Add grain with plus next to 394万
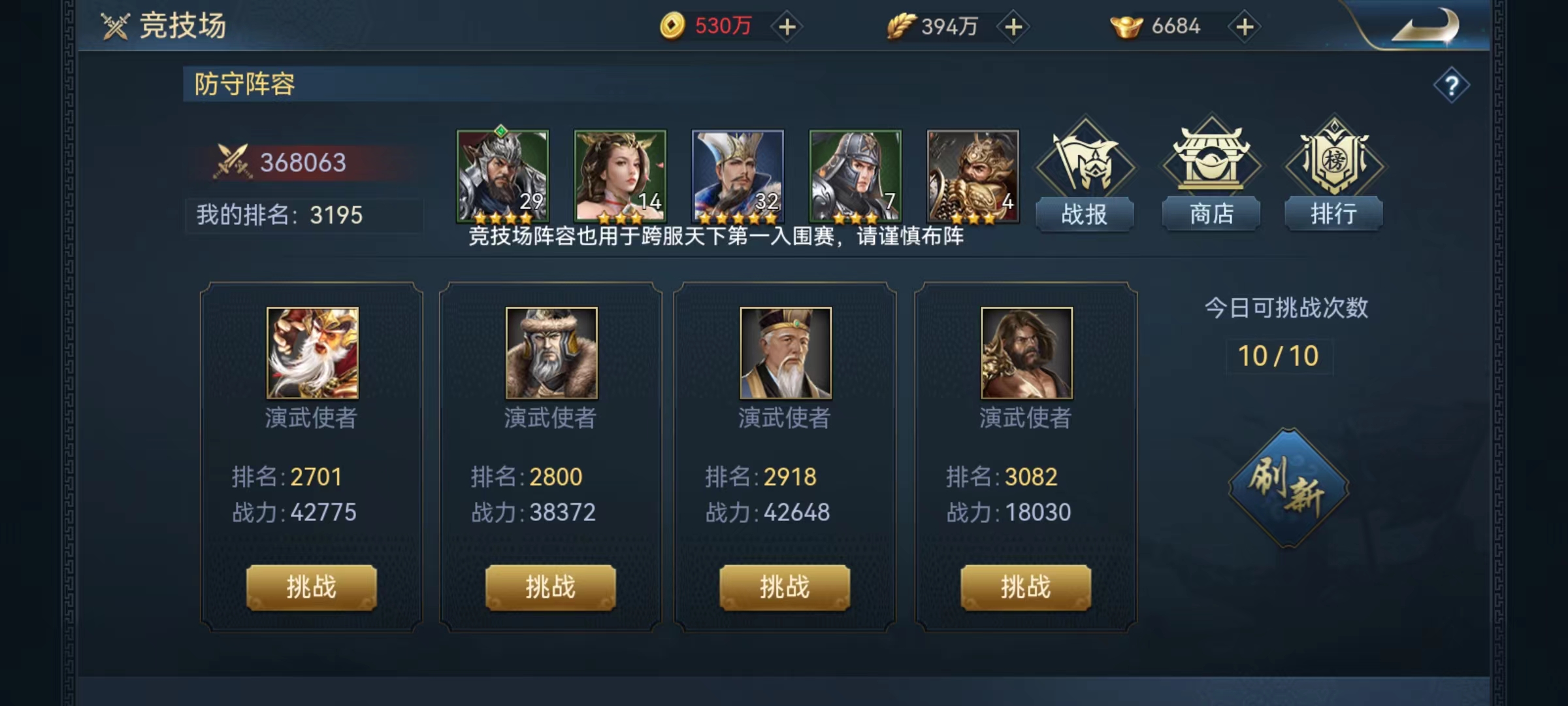The image size is (1568, 706). (1013, 27)
